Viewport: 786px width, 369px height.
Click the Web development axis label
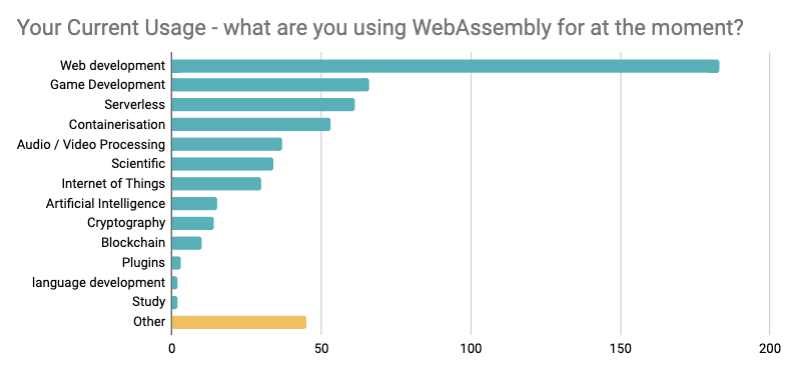112,66
